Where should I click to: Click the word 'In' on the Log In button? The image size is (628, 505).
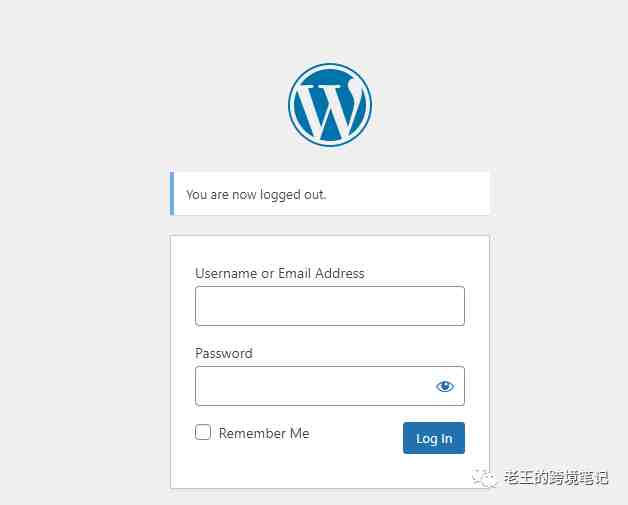(447, 439)
